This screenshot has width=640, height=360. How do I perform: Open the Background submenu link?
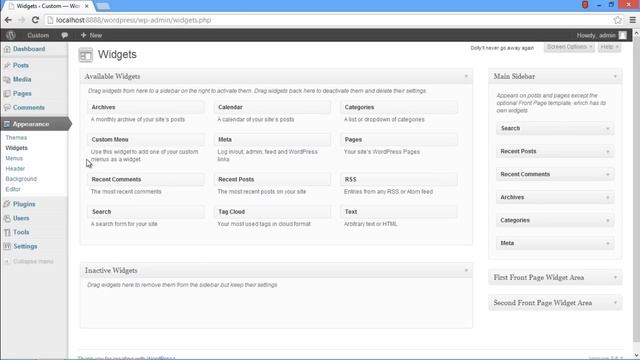(21, 179)
